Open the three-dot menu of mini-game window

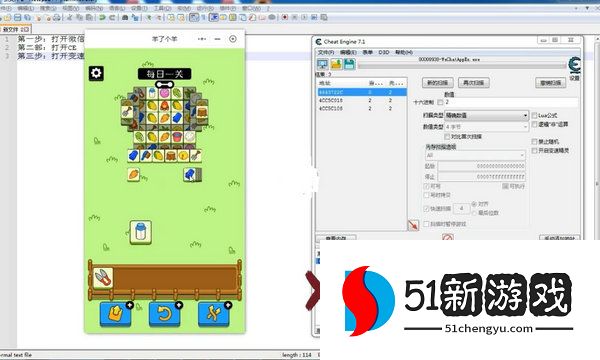pos(202,39)
